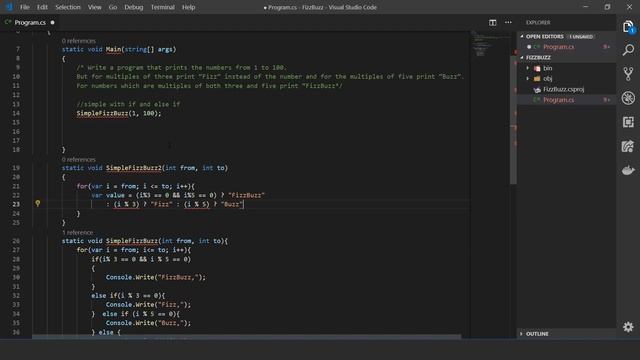Open the Explorer view in activity bar

[628, 27]
